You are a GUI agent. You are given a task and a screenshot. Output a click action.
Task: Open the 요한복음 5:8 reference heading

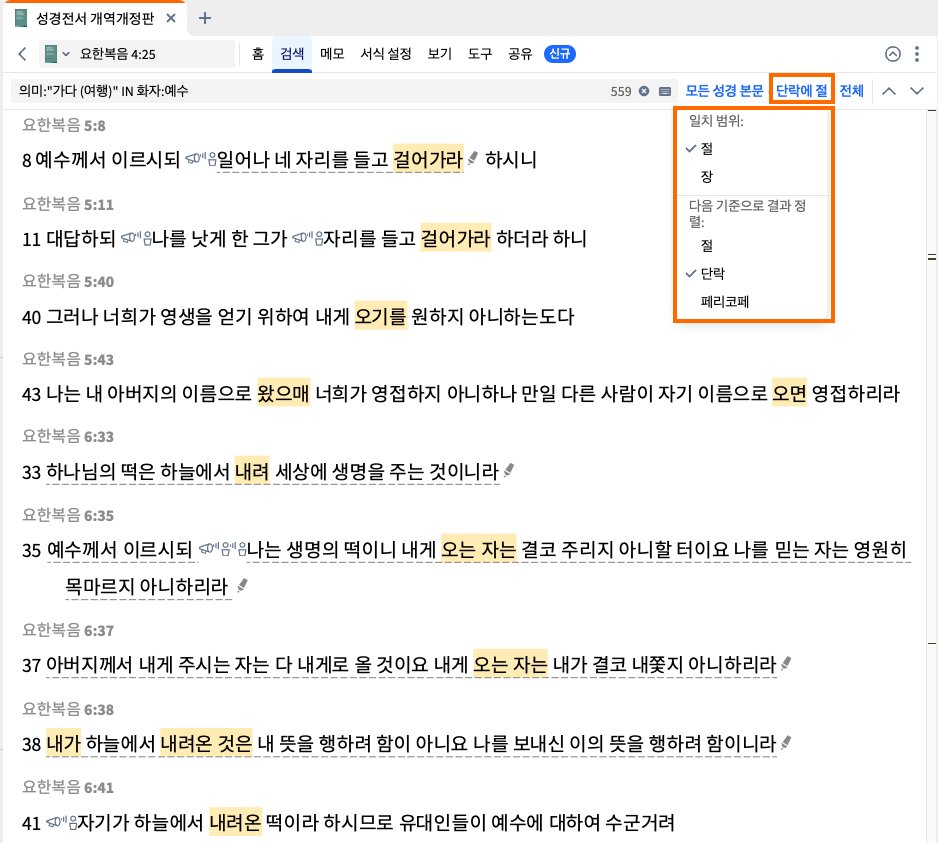pos(64,125)
